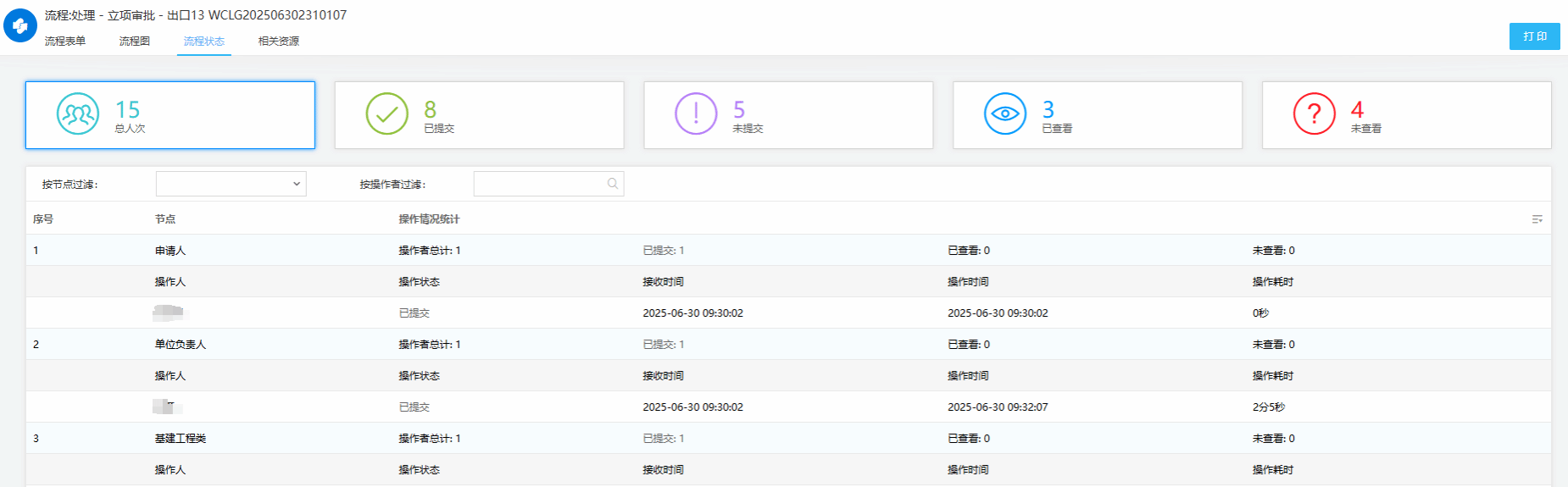Click the 申请人 node row
1568x487 pixels.
[x=170, y=251]
